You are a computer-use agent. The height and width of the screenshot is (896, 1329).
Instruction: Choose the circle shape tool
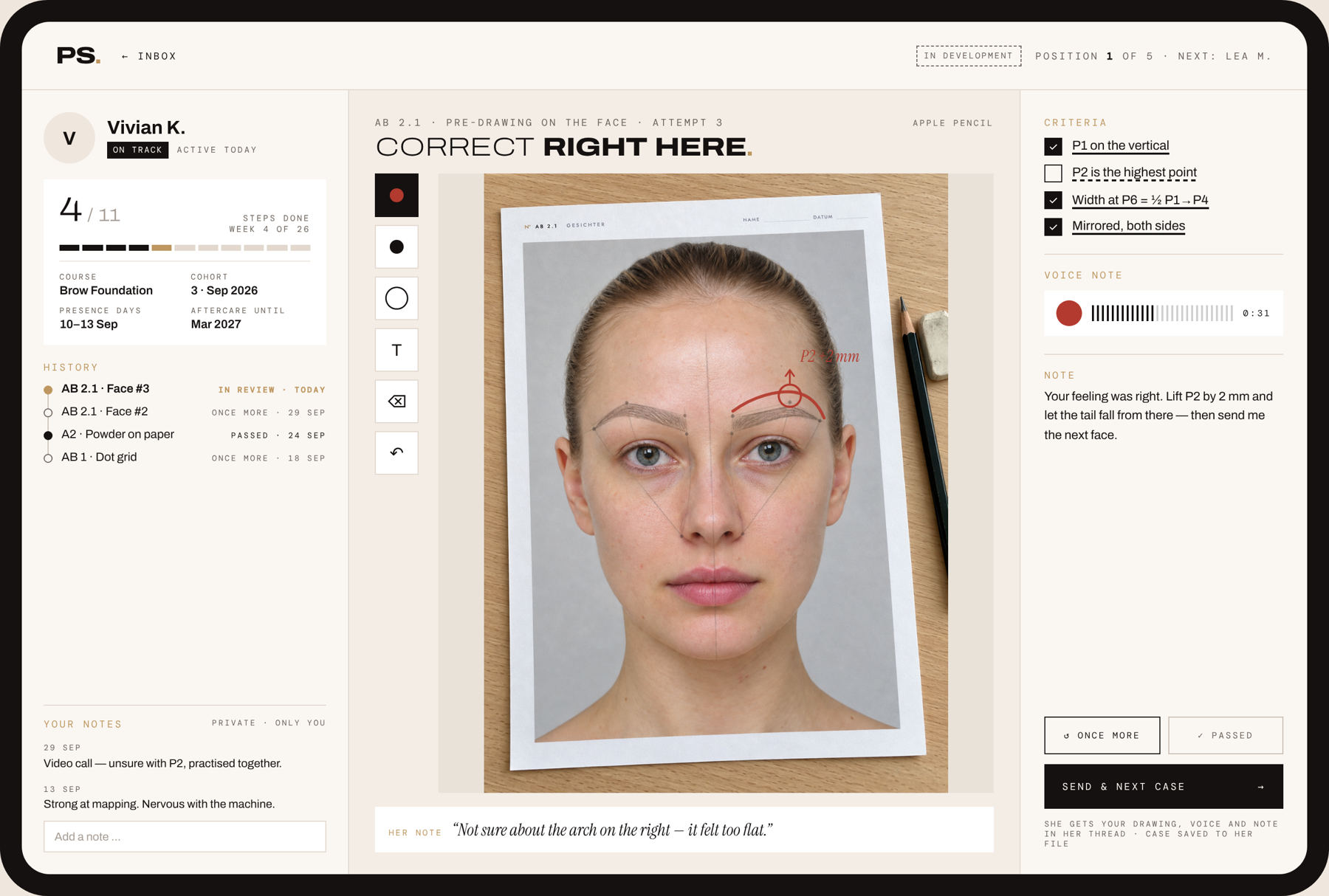[x=396, y=298]
